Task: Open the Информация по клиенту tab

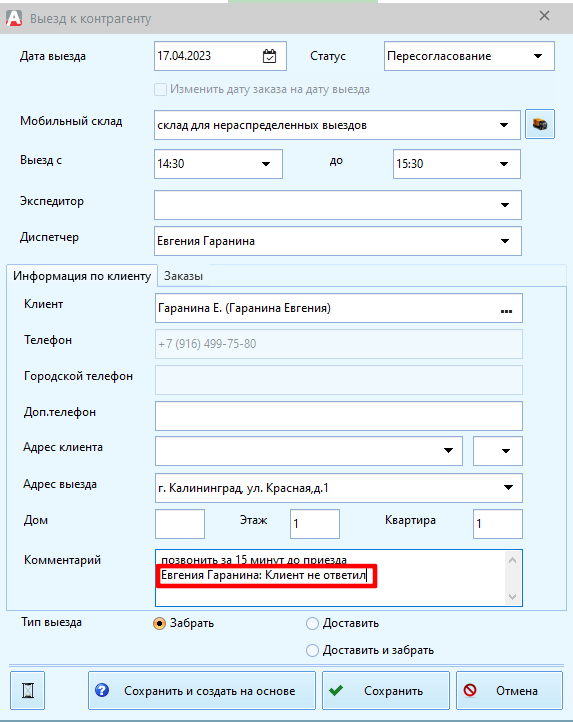Action: 82,276
